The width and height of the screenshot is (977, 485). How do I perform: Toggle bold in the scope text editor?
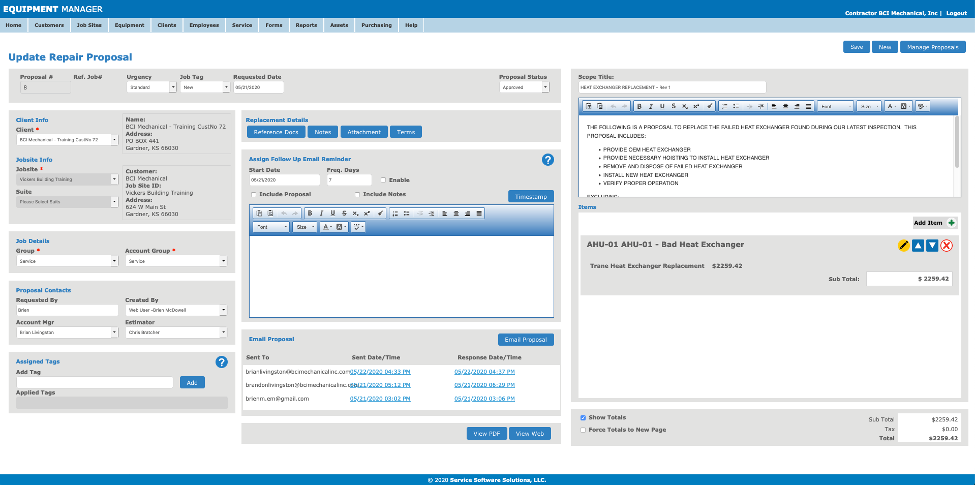coord(636,105)
